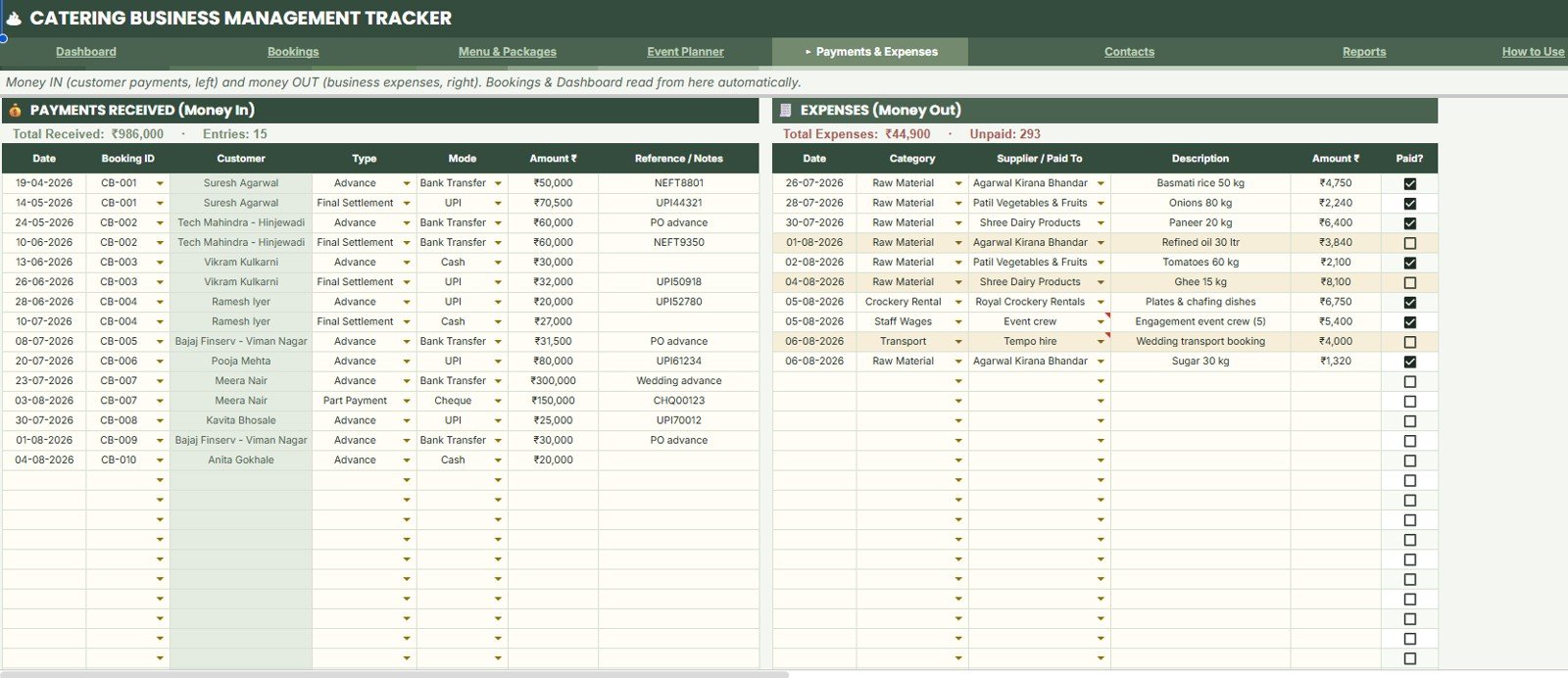Screen dimensions: 1568x678
Task: Select the Payments Date column header
Action: pyautogui.click(x=44, y=158)
